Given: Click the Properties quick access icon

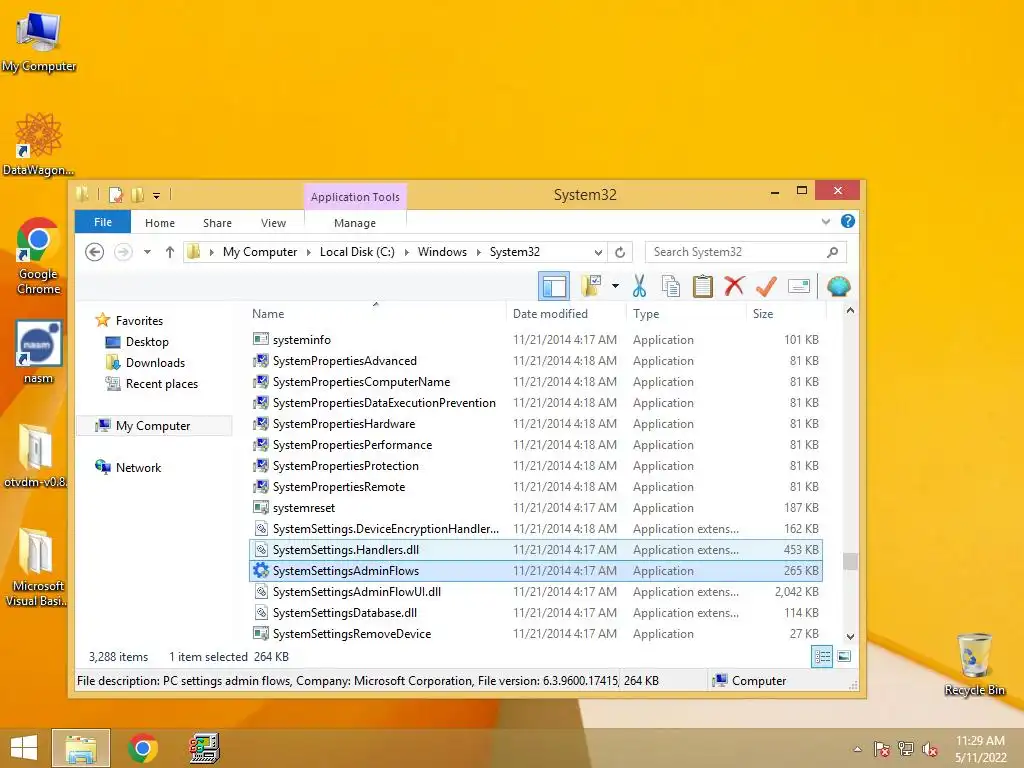Looking at the screenshot, I should pos(116,195).
